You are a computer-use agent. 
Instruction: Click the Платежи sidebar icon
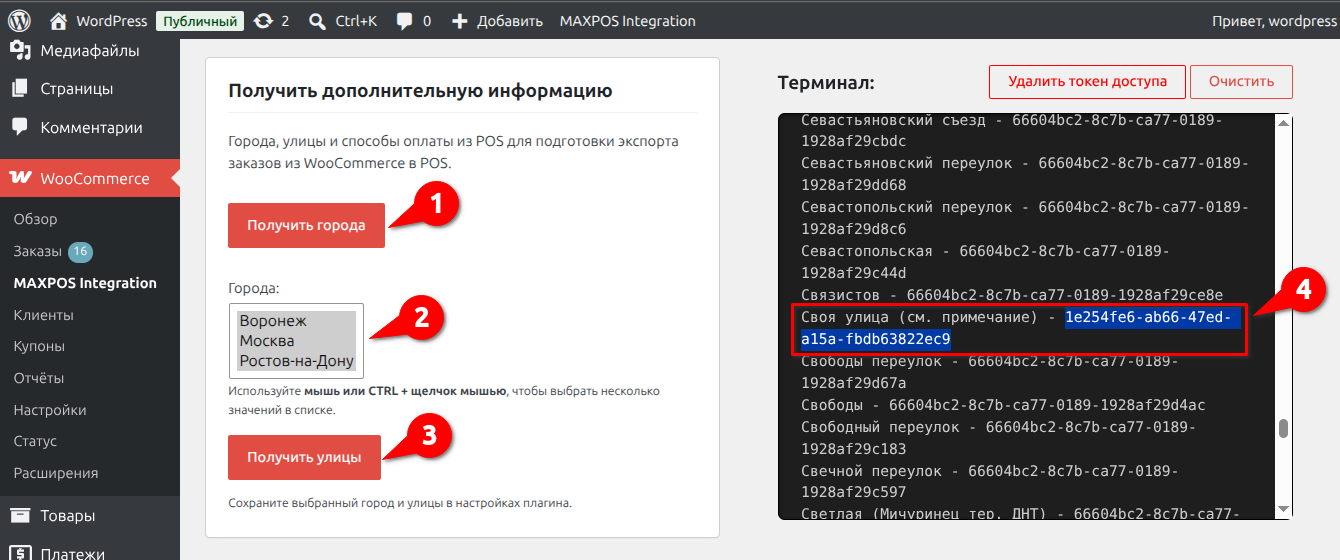[x=20, y=552]
